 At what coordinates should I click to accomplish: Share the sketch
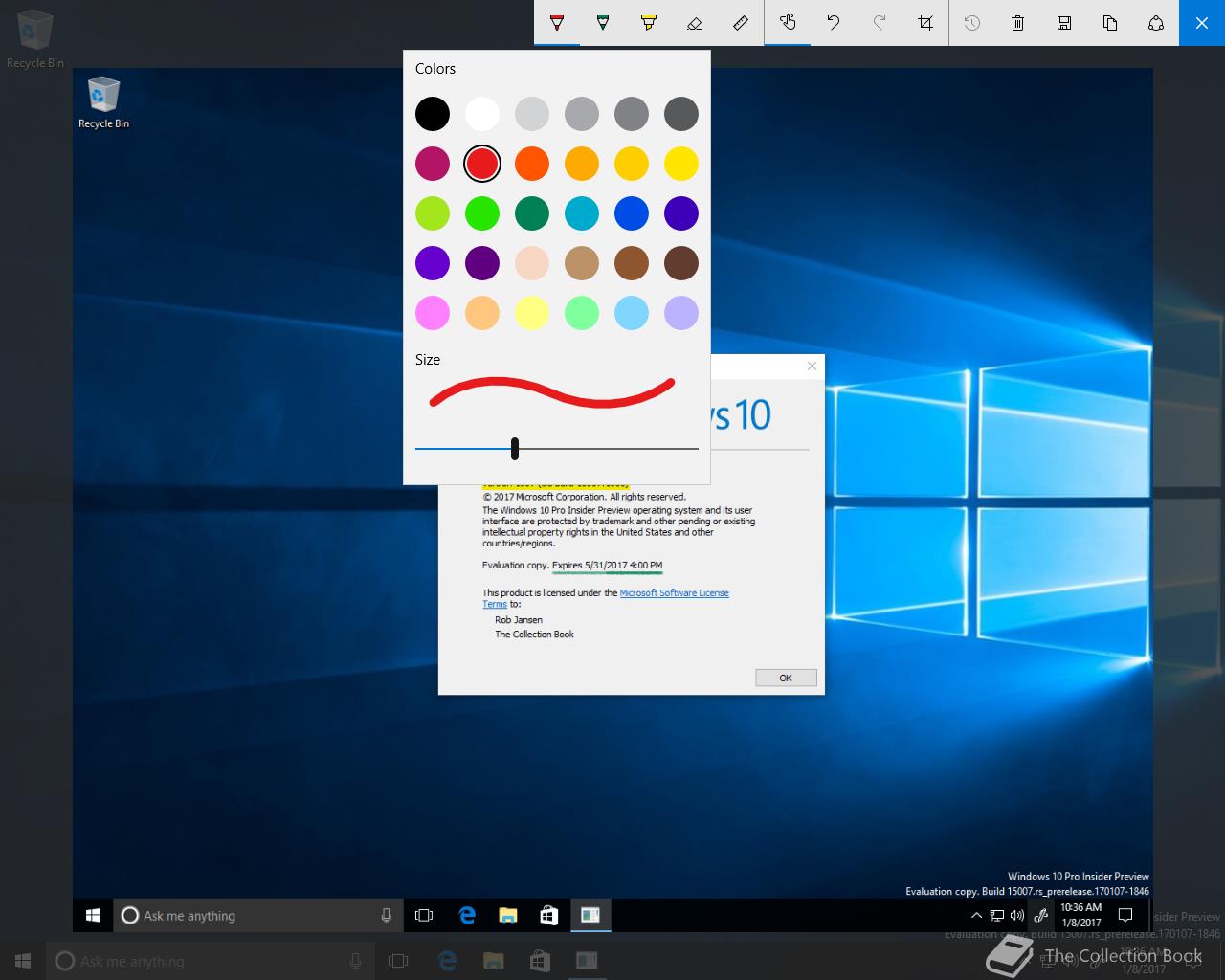click(x=1156, y=23)
